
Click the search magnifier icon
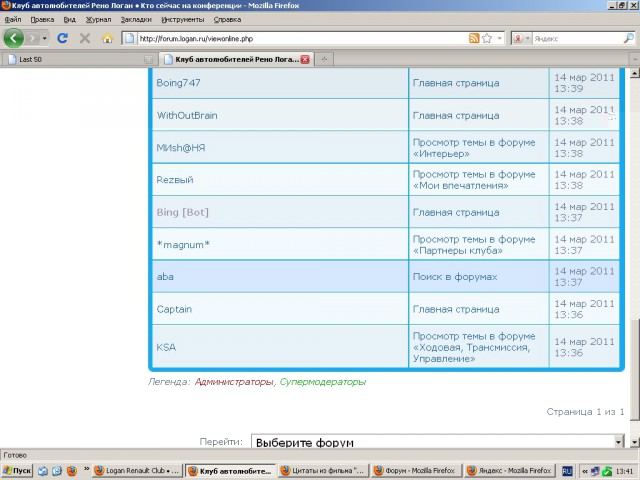[629, 38]
